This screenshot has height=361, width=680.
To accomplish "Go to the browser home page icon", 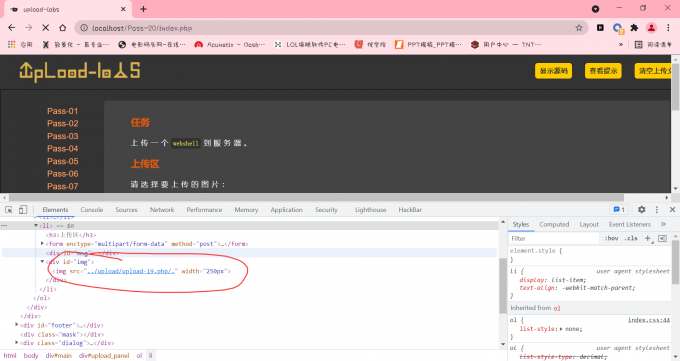I will [x=62, y=28].
